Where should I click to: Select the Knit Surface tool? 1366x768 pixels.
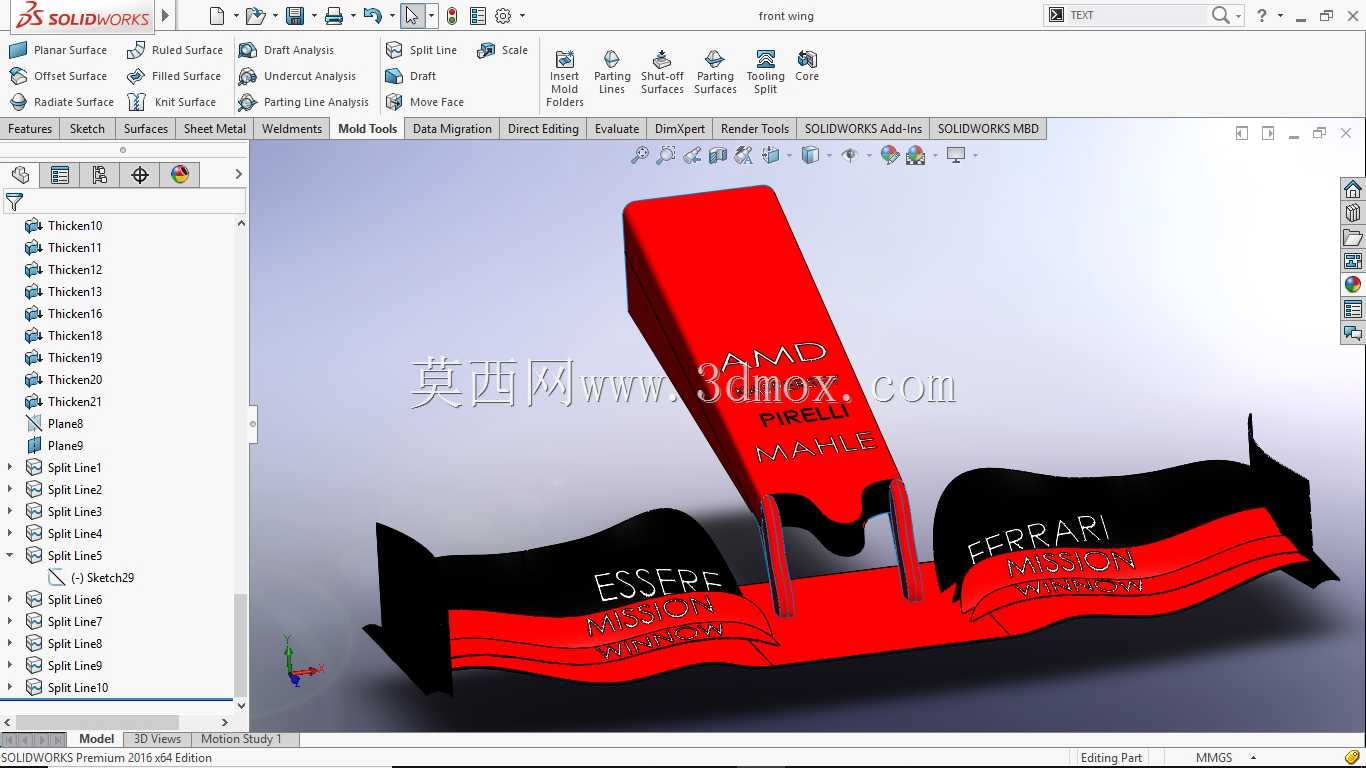click(171, 102)
